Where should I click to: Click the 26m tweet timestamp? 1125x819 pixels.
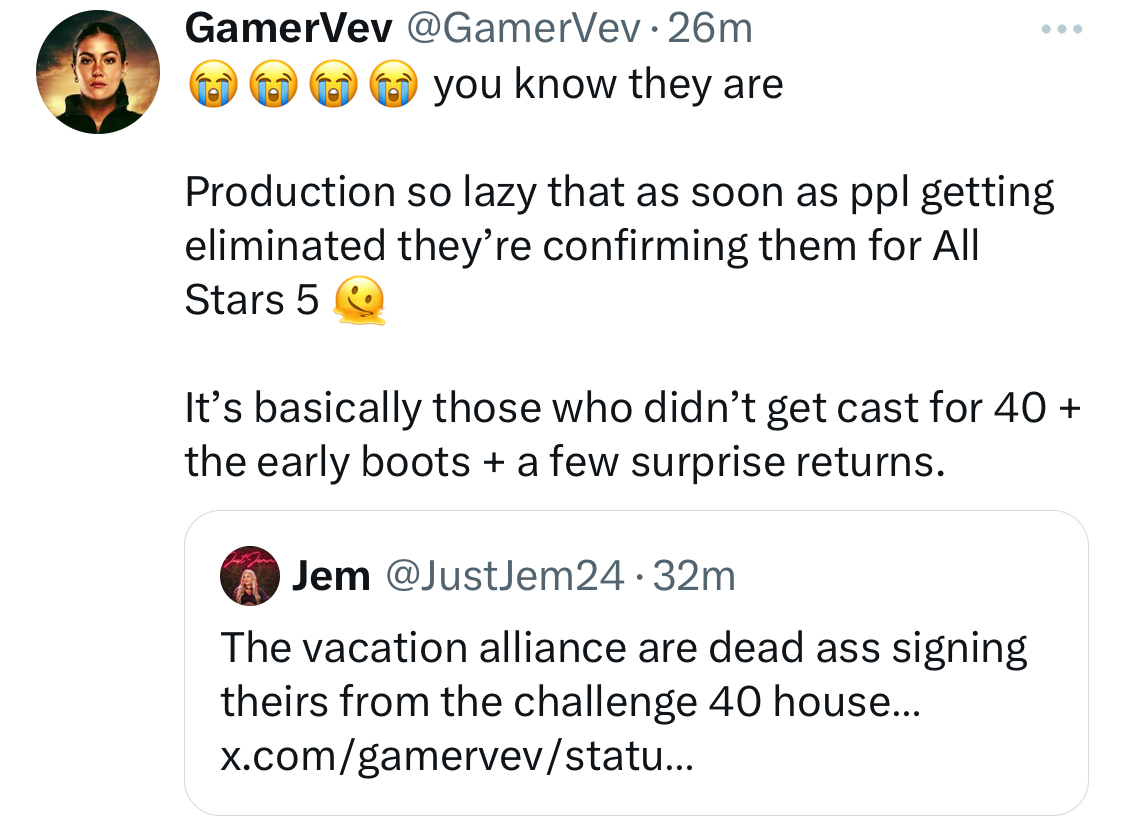710,29
